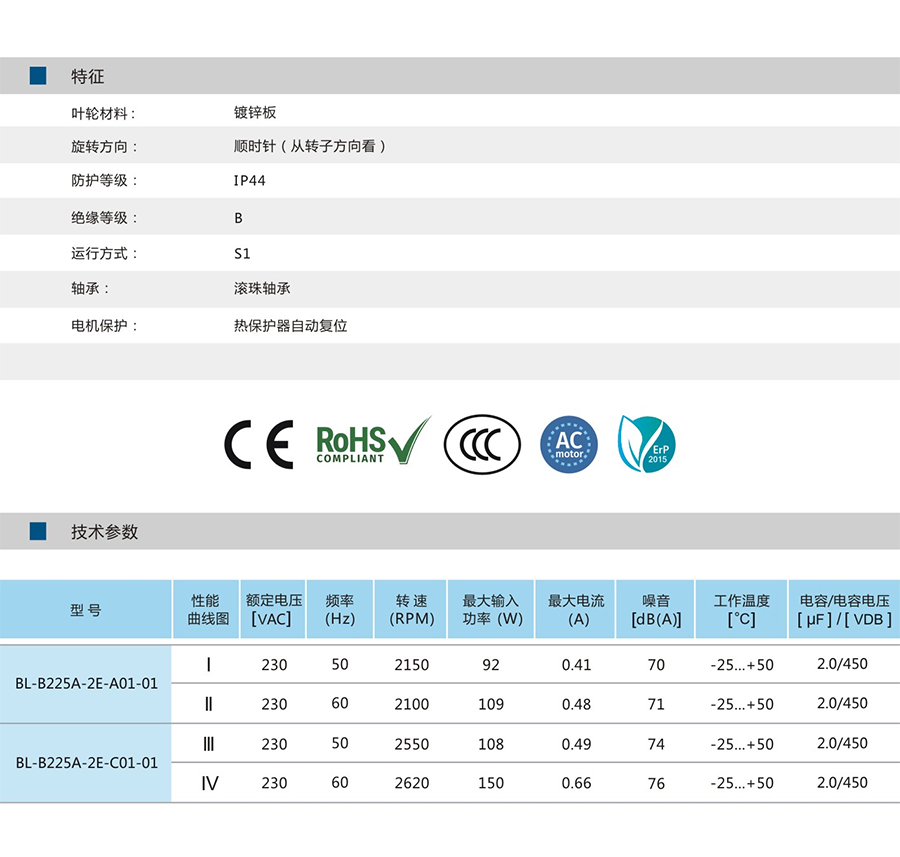Click the current value 0.49

576,744
